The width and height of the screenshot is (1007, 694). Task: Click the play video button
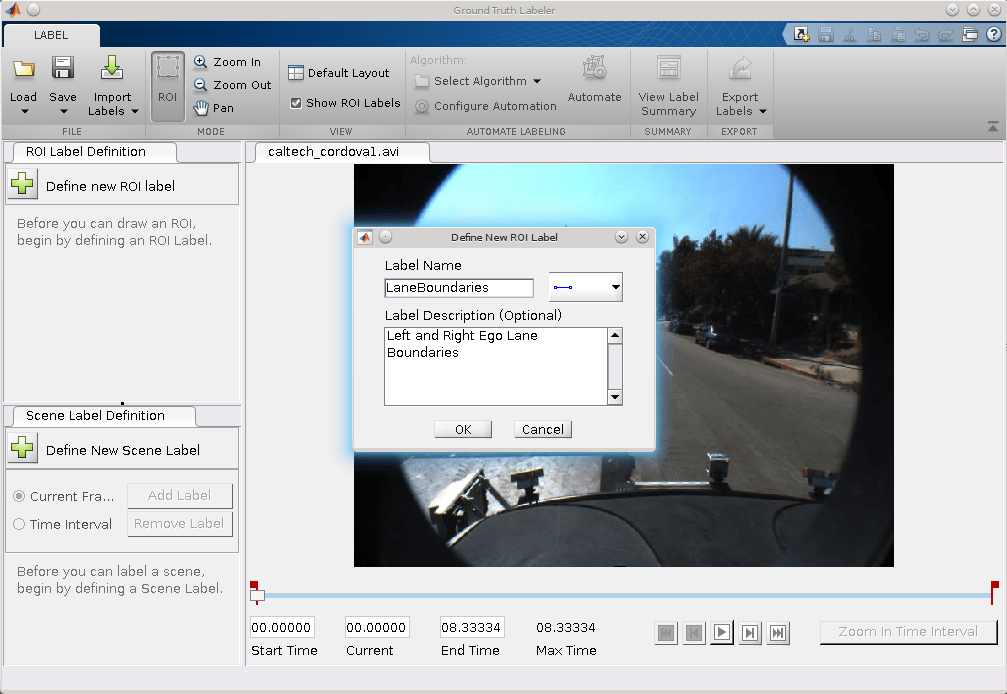click(722, 633)
